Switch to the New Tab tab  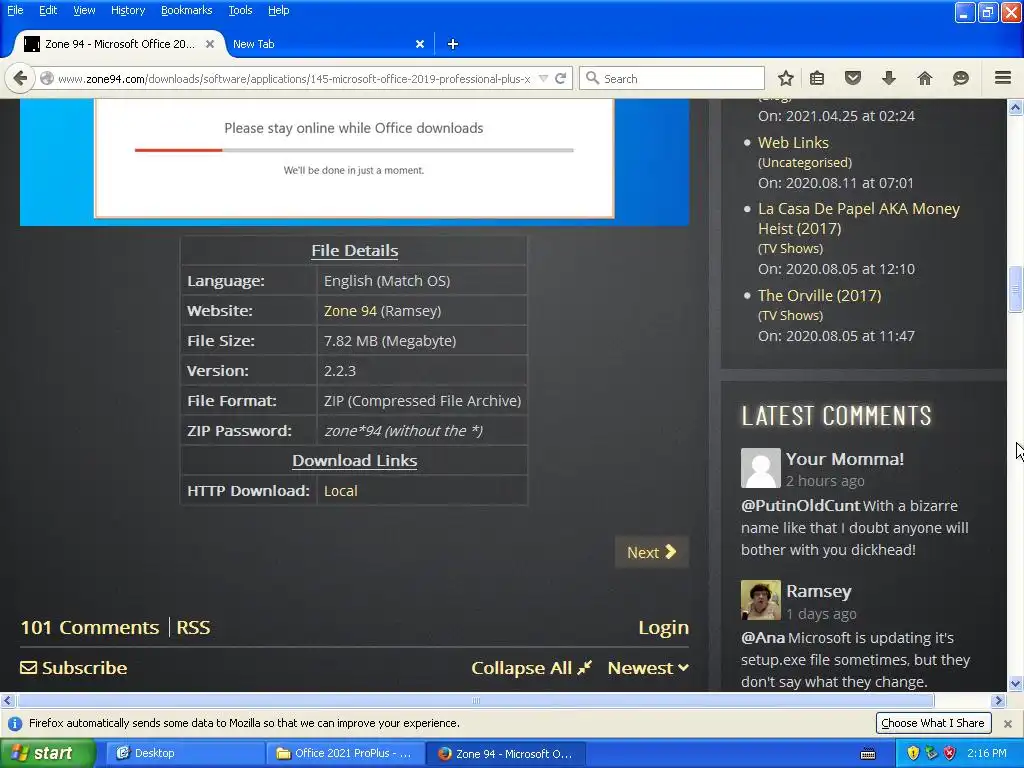(x=327, y=44)
